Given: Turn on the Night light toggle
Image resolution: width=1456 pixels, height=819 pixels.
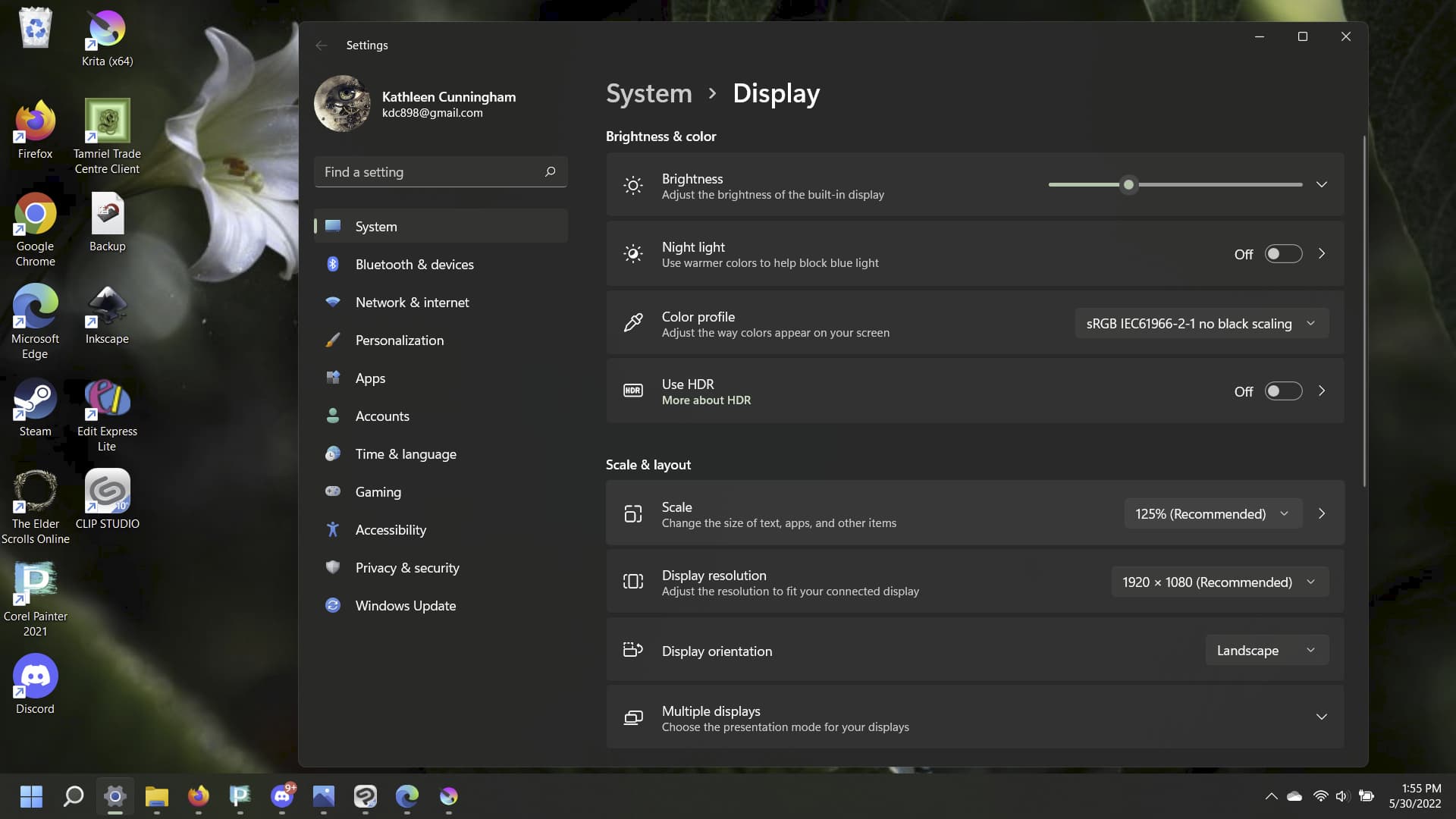Looking at the screenshot, I should pyautogui.click(x=1283, y=254).
